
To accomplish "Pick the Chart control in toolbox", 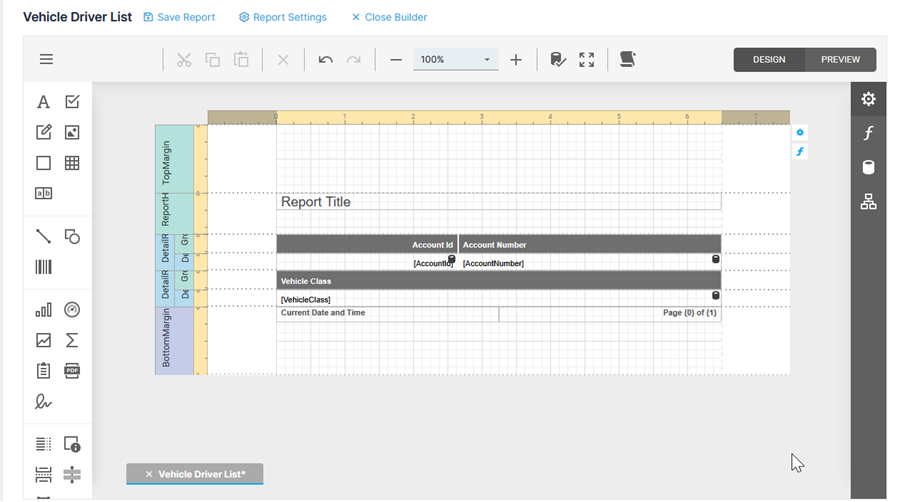I will (x=43, y=310).
